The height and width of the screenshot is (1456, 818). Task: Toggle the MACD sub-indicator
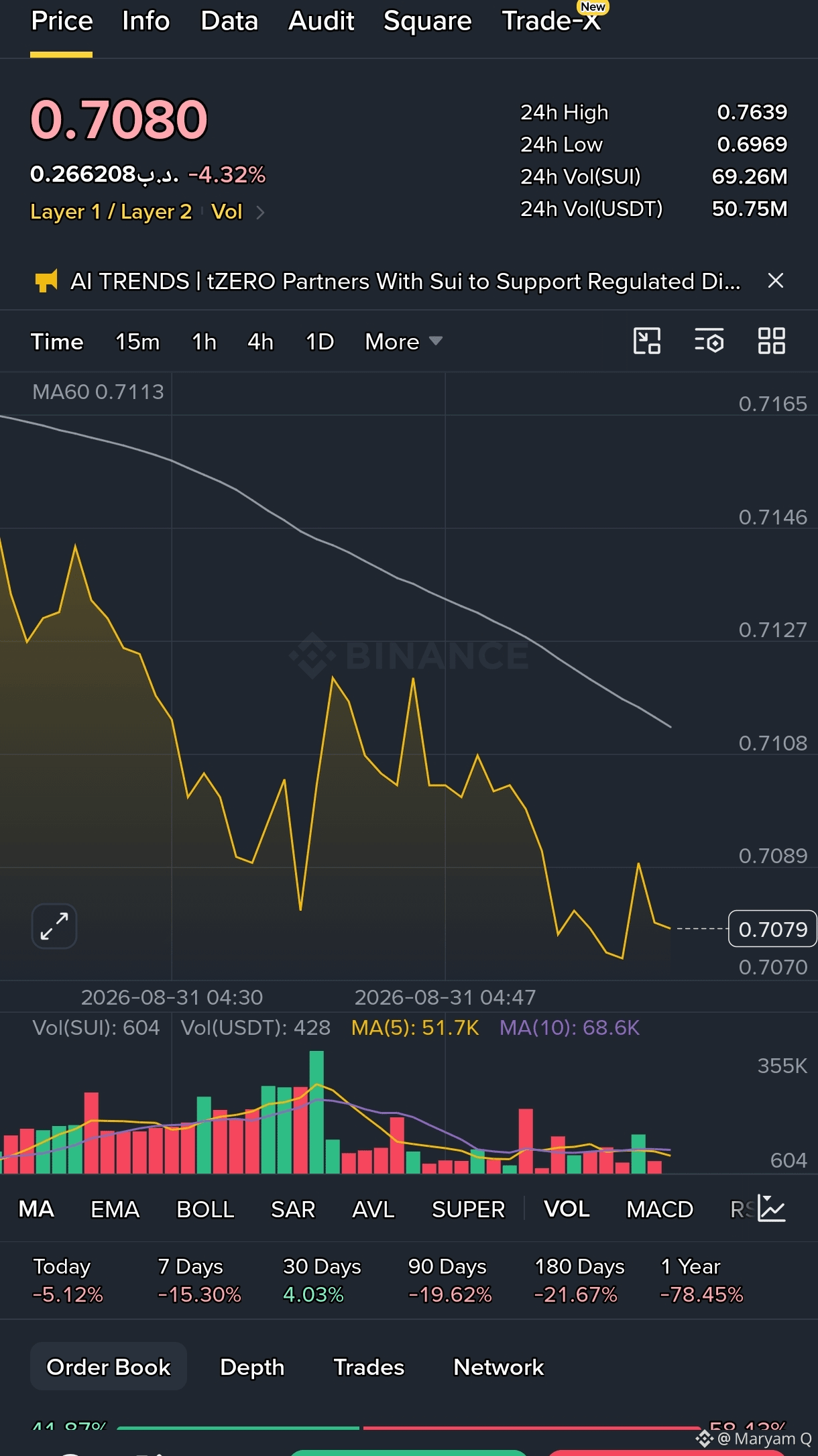pyautogui.click(x=660, y=1209)
